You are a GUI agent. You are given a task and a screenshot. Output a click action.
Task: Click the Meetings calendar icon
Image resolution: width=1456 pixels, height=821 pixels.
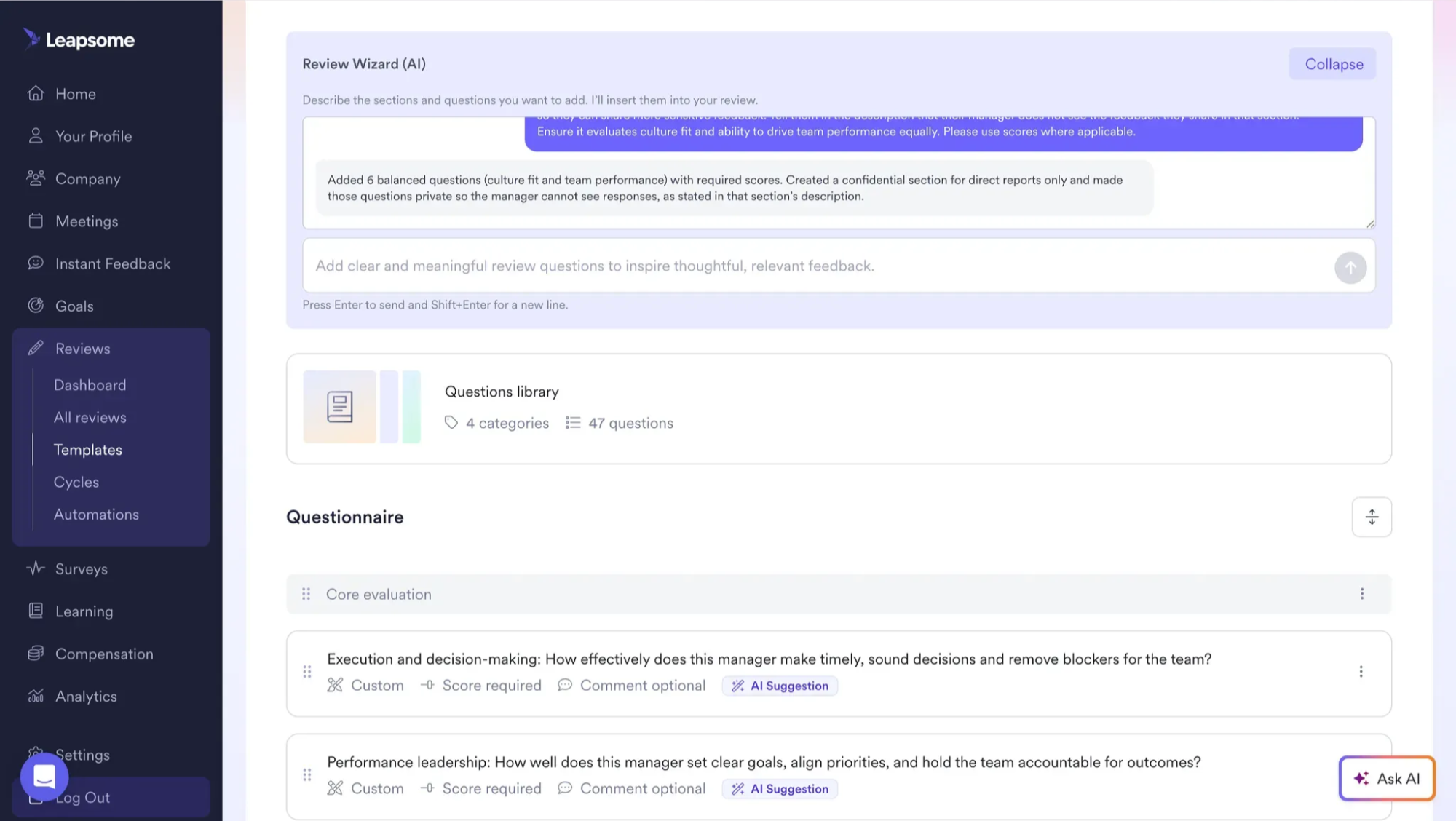[x=36, y=221]
